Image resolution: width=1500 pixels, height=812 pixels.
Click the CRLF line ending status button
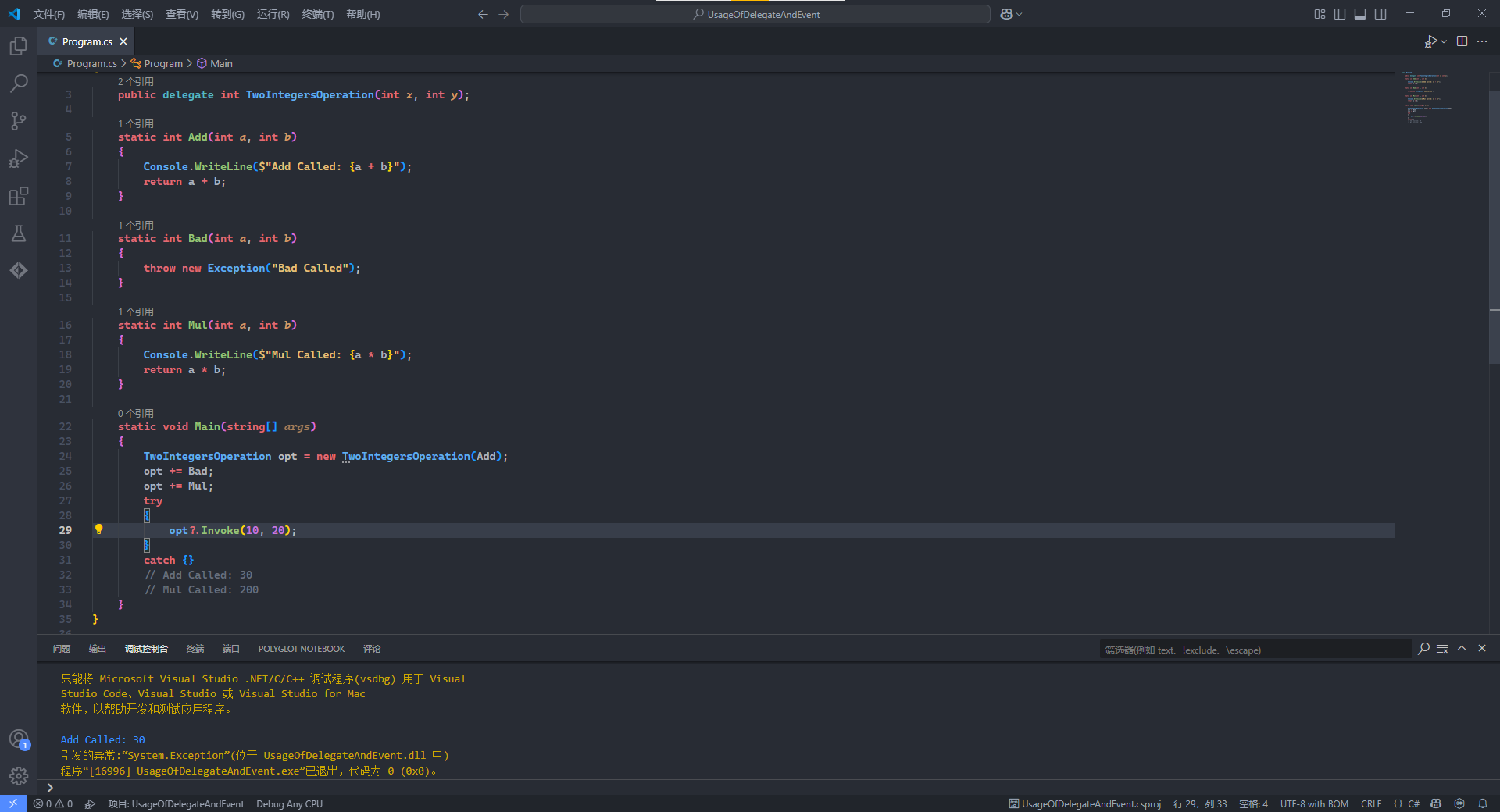[1370, 803]
